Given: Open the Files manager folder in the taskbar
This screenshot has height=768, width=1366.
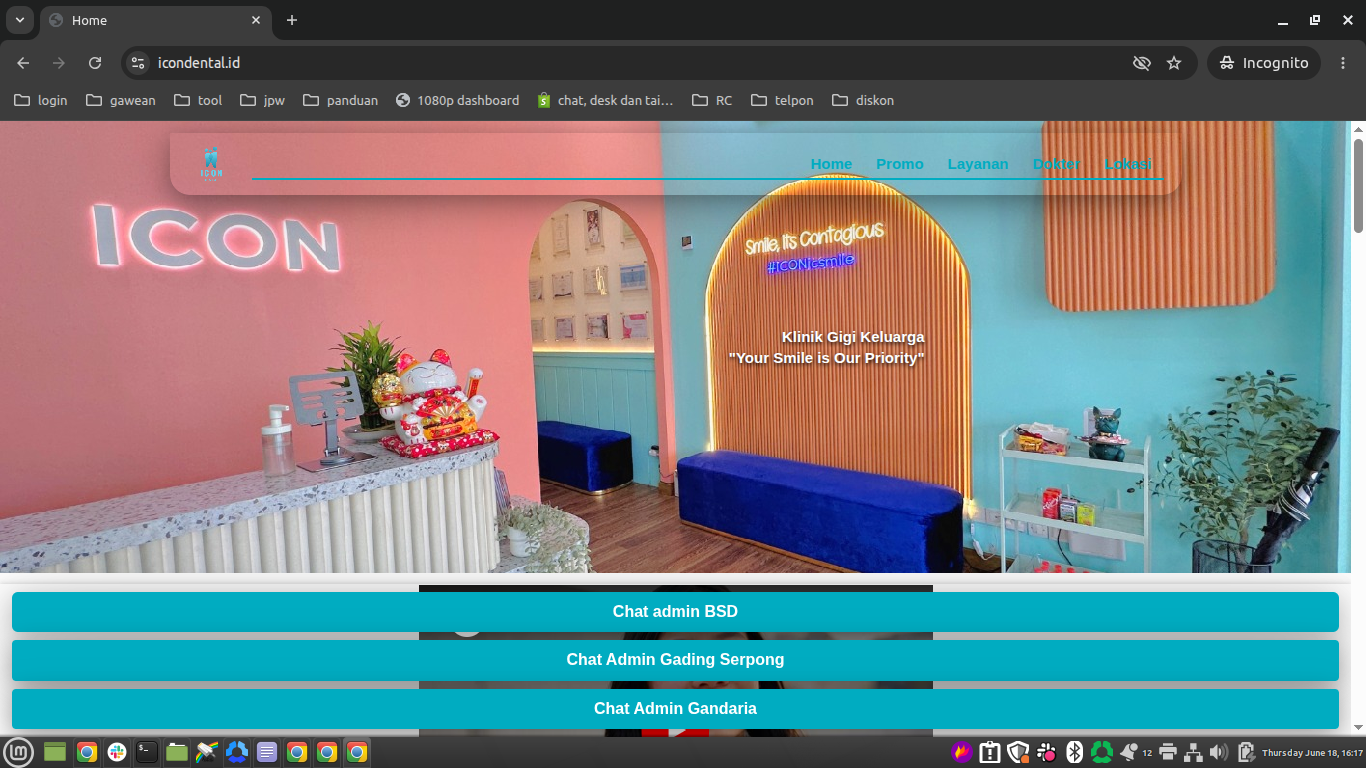Looking at the screenshot, I should pyautogui.click(x=177, y=752).
